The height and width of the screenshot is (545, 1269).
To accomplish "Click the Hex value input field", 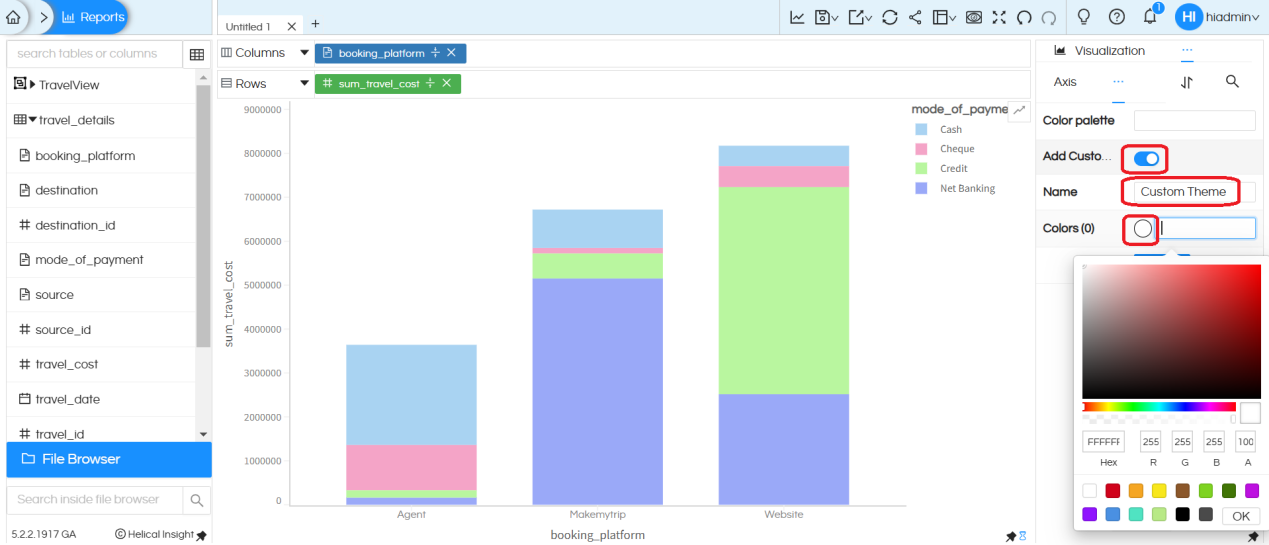I will click(x=1103, y=441).
